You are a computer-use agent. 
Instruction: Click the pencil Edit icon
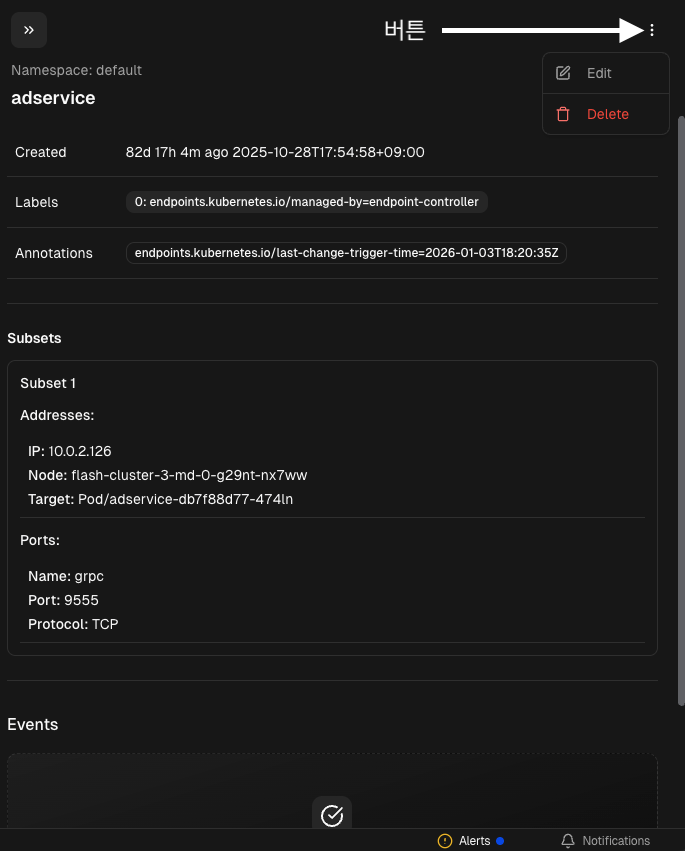563,73
